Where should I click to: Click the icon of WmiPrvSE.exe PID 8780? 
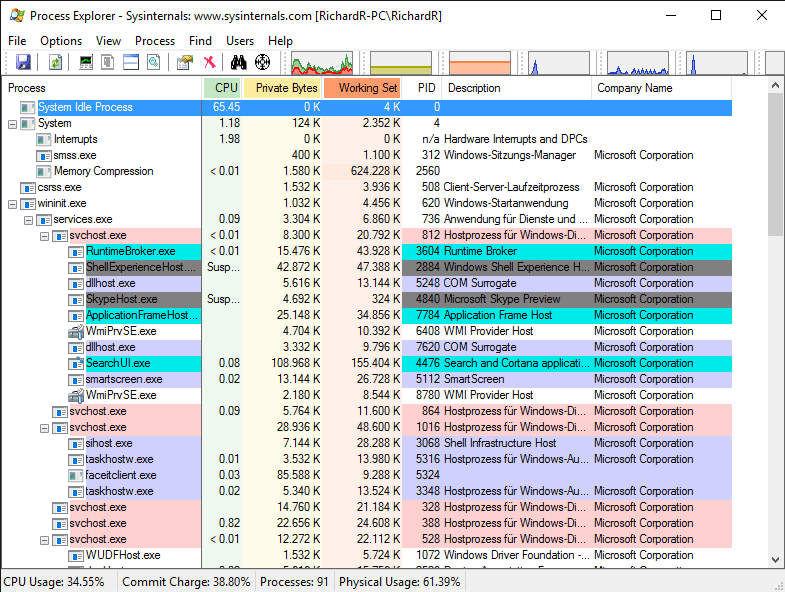76,396
